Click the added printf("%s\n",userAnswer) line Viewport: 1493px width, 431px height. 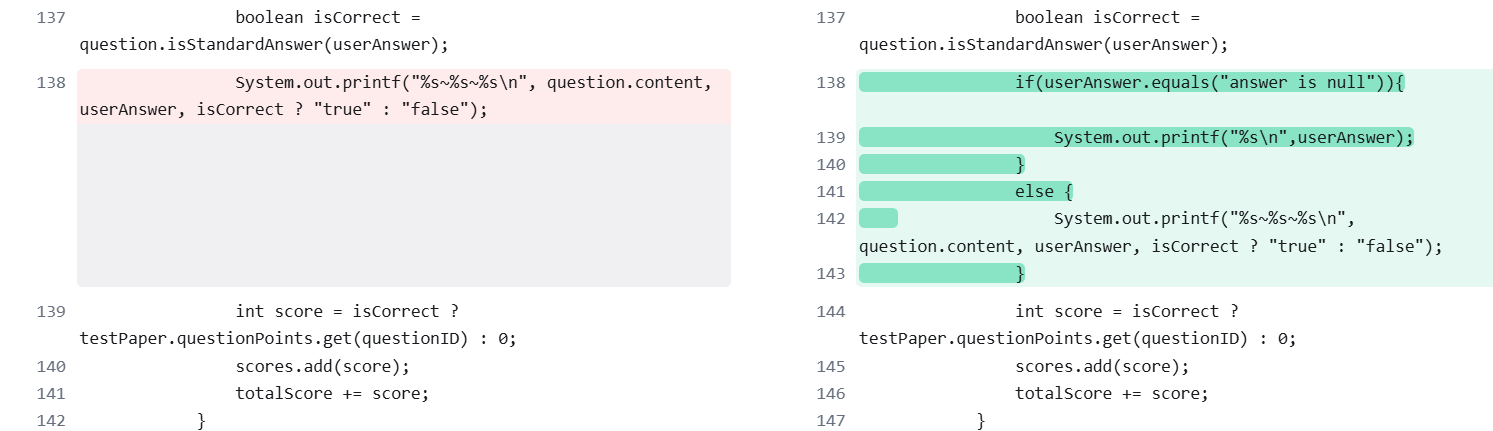pyautogui.click(x=1234, y=137)
